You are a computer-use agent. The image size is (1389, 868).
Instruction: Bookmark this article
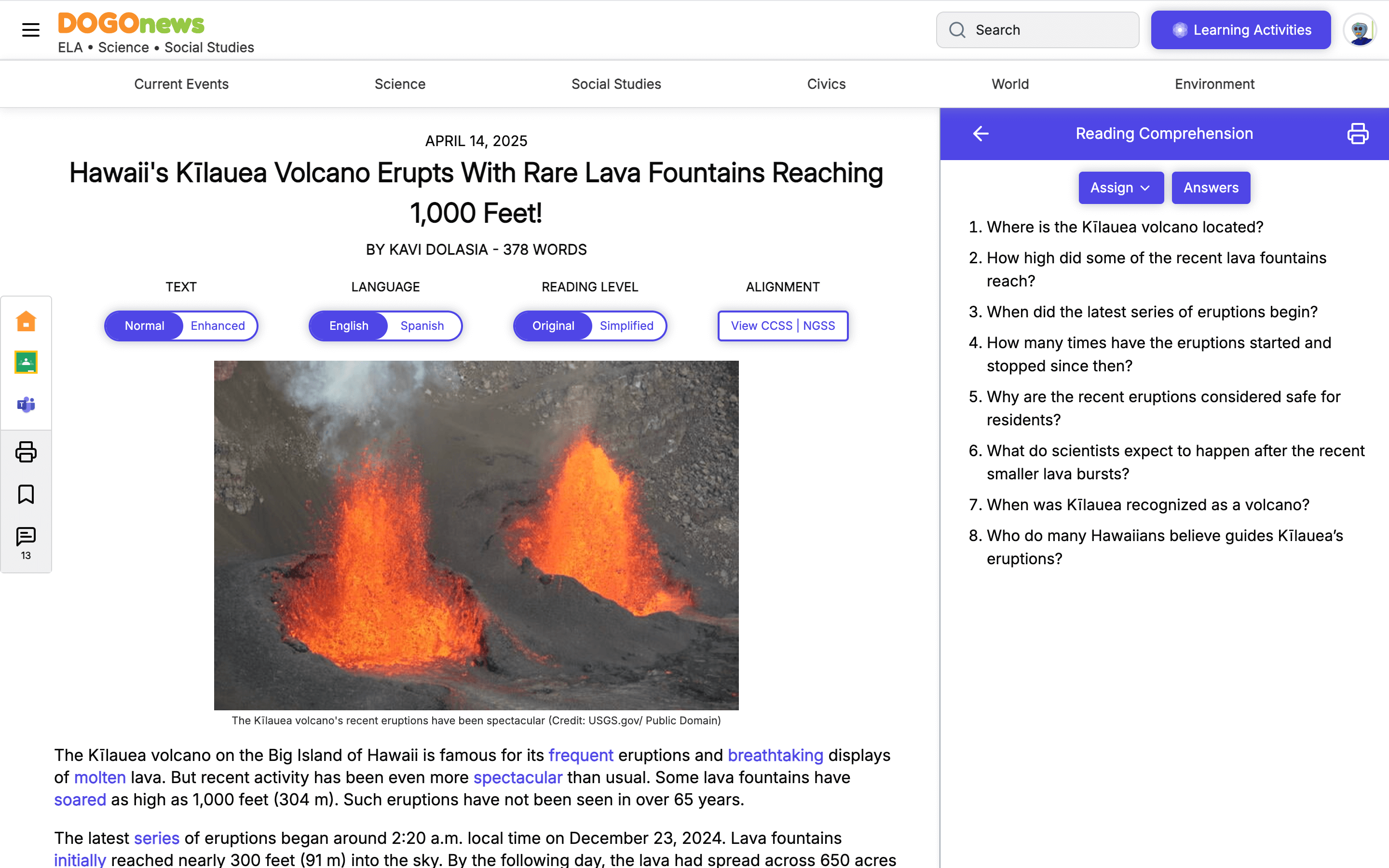tap(26, 494)
